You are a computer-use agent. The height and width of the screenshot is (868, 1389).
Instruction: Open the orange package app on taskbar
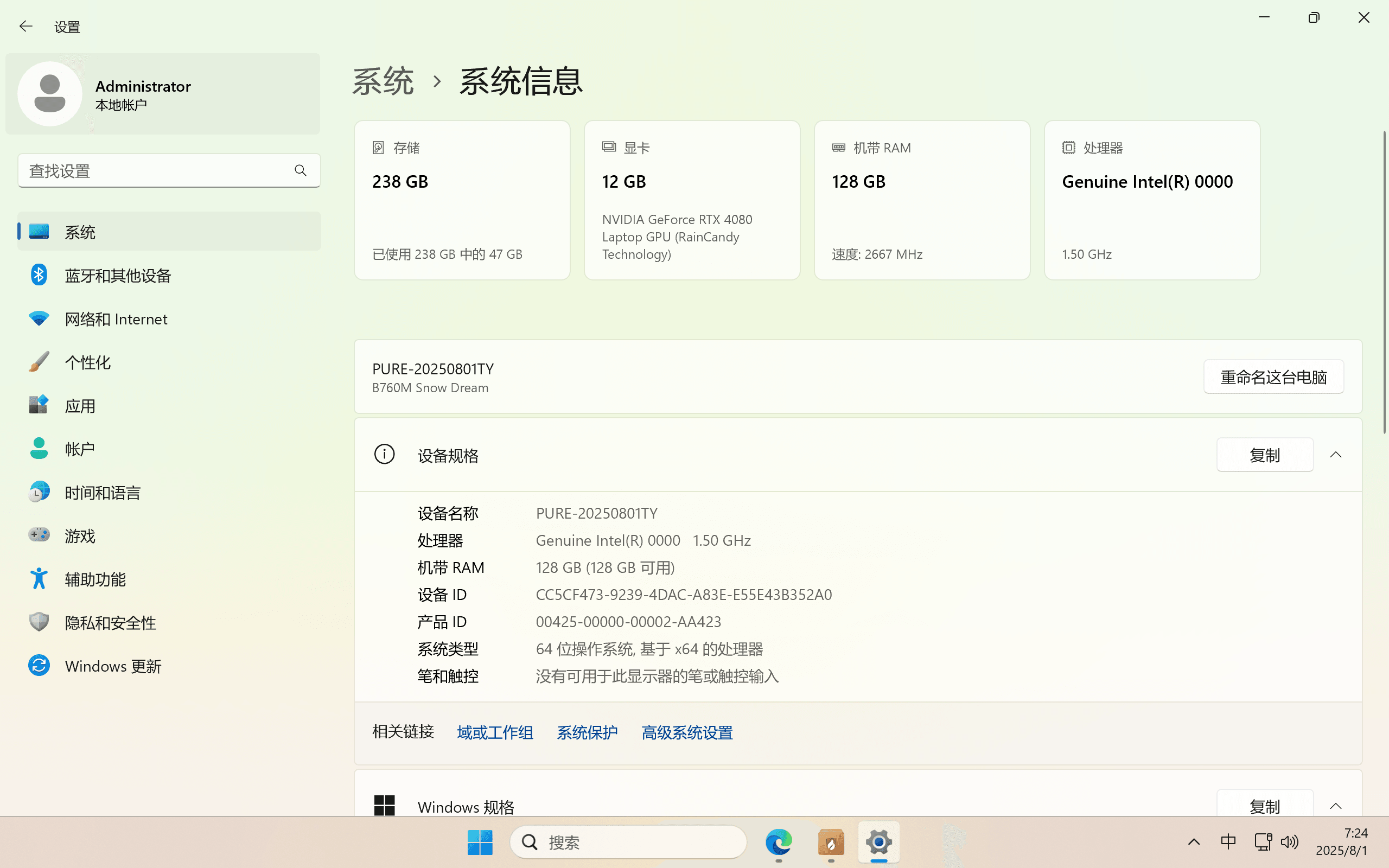[x=831, y=842]
